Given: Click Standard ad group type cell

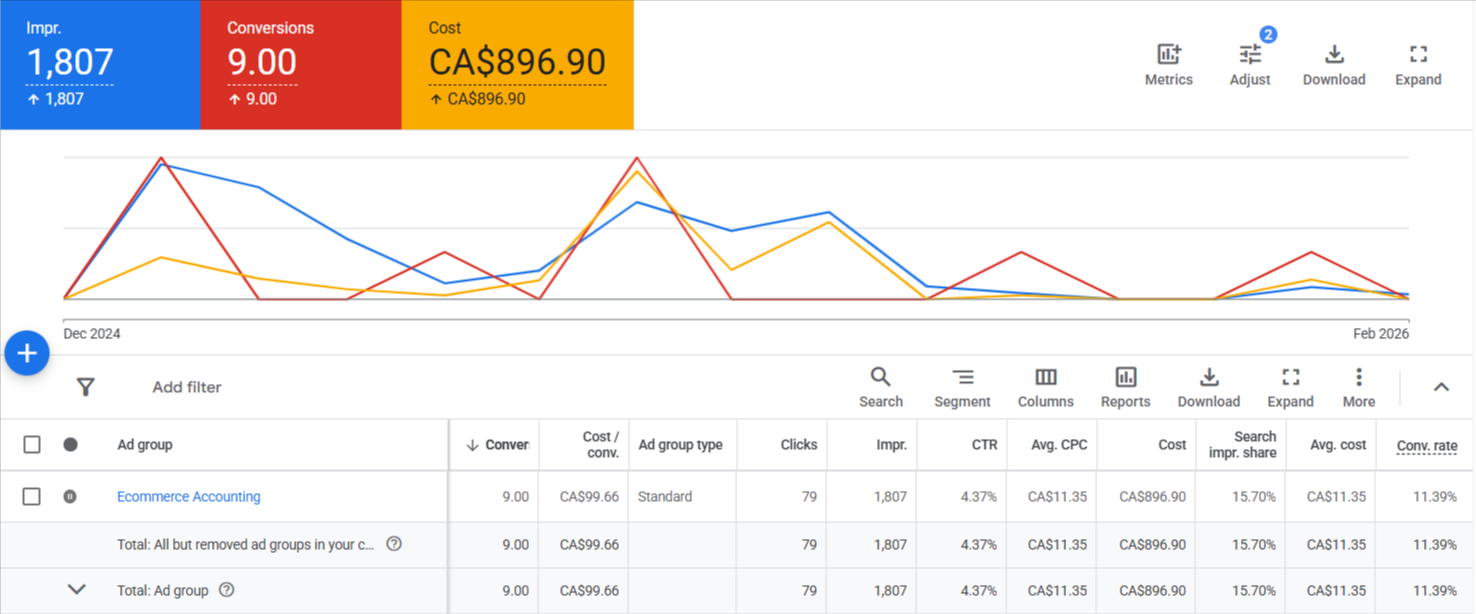Looking at the screenshot, I should [x=665, y=497].
